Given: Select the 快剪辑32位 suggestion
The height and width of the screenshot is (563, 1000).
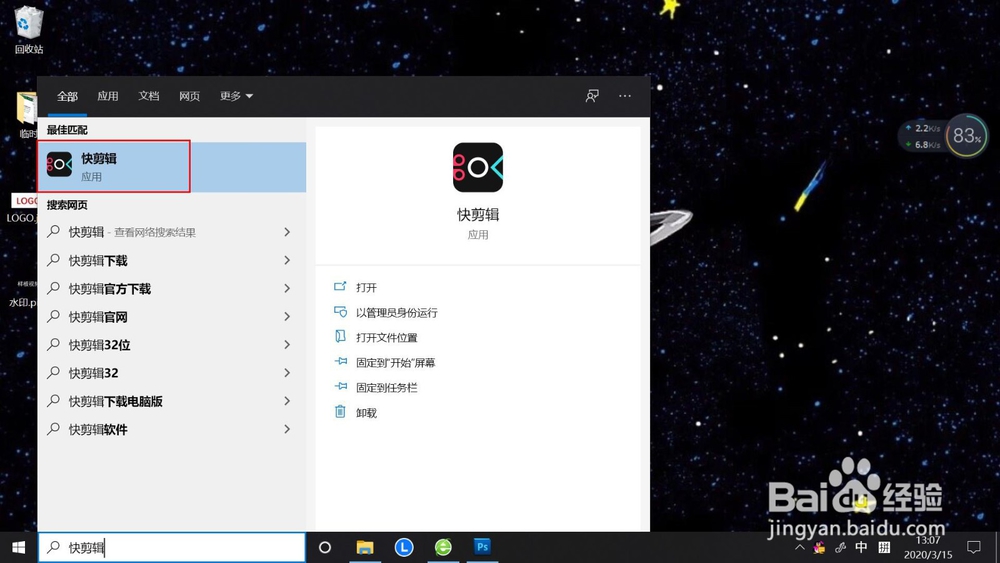Looking at the screenshot, I should click(172, 344).
